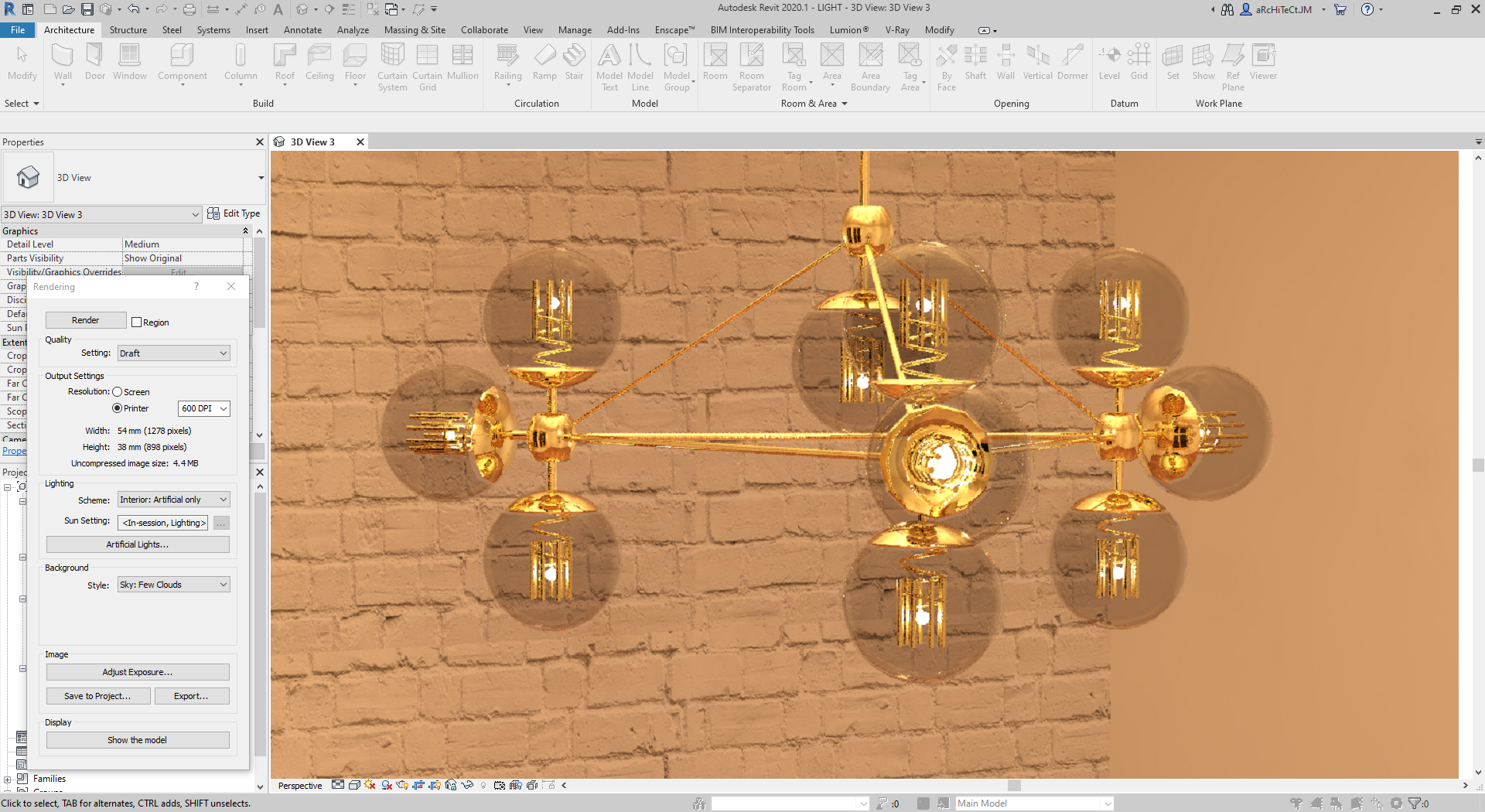Select the Room Separator tool
The image size is (1485, 812).
(x=752, y=67)
